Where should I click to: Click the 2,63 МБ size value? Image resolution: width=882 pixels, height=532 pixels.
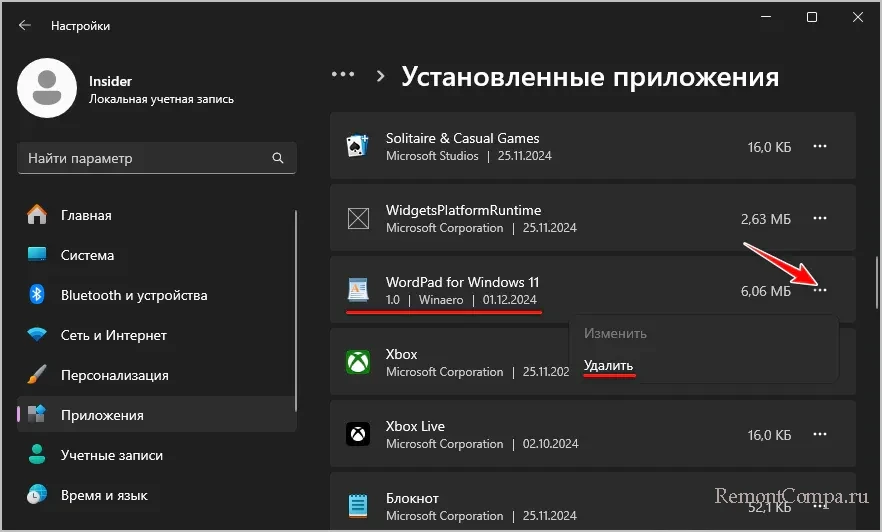766,219
